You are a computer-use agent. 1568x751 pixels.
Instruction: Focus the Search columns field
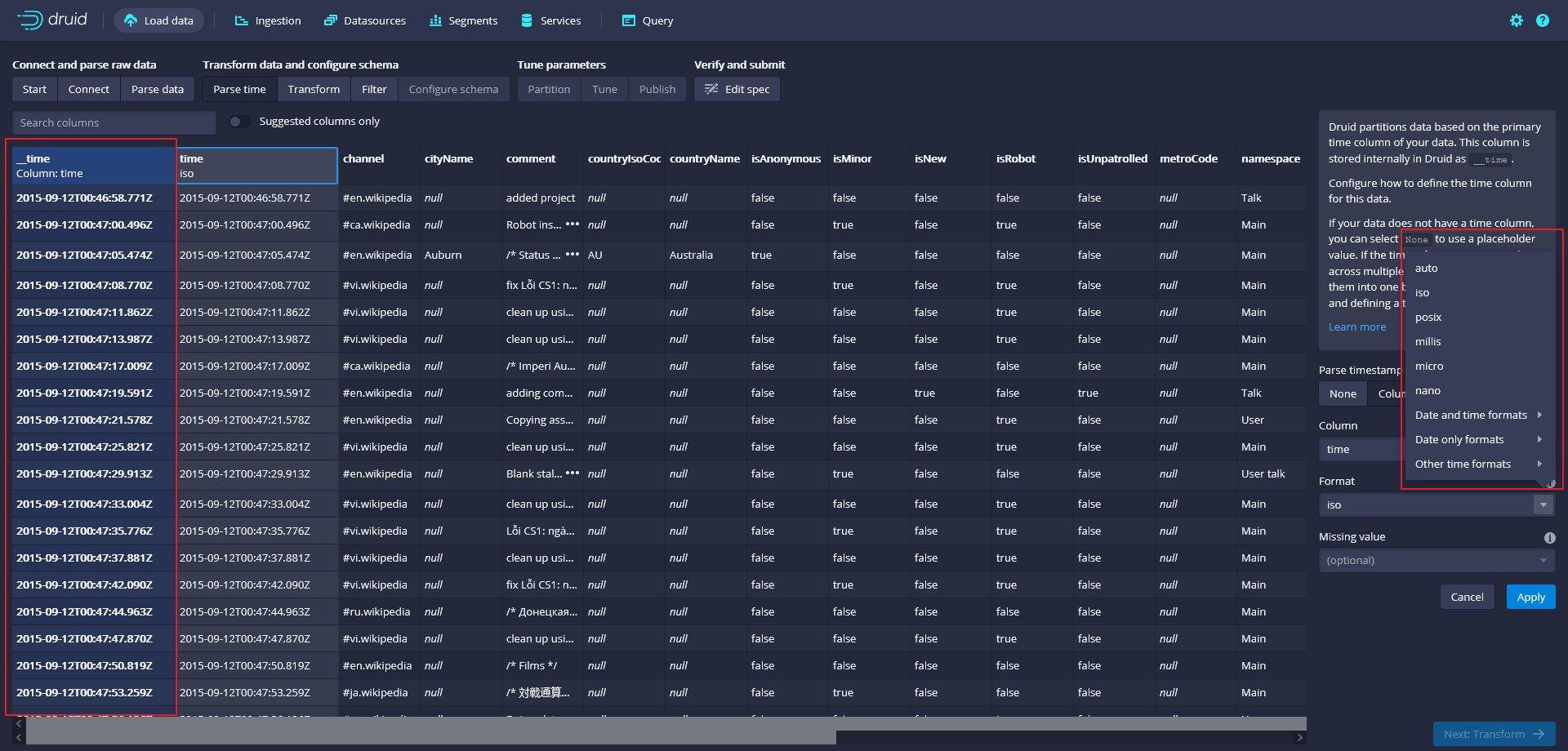(x=114, y=122)
